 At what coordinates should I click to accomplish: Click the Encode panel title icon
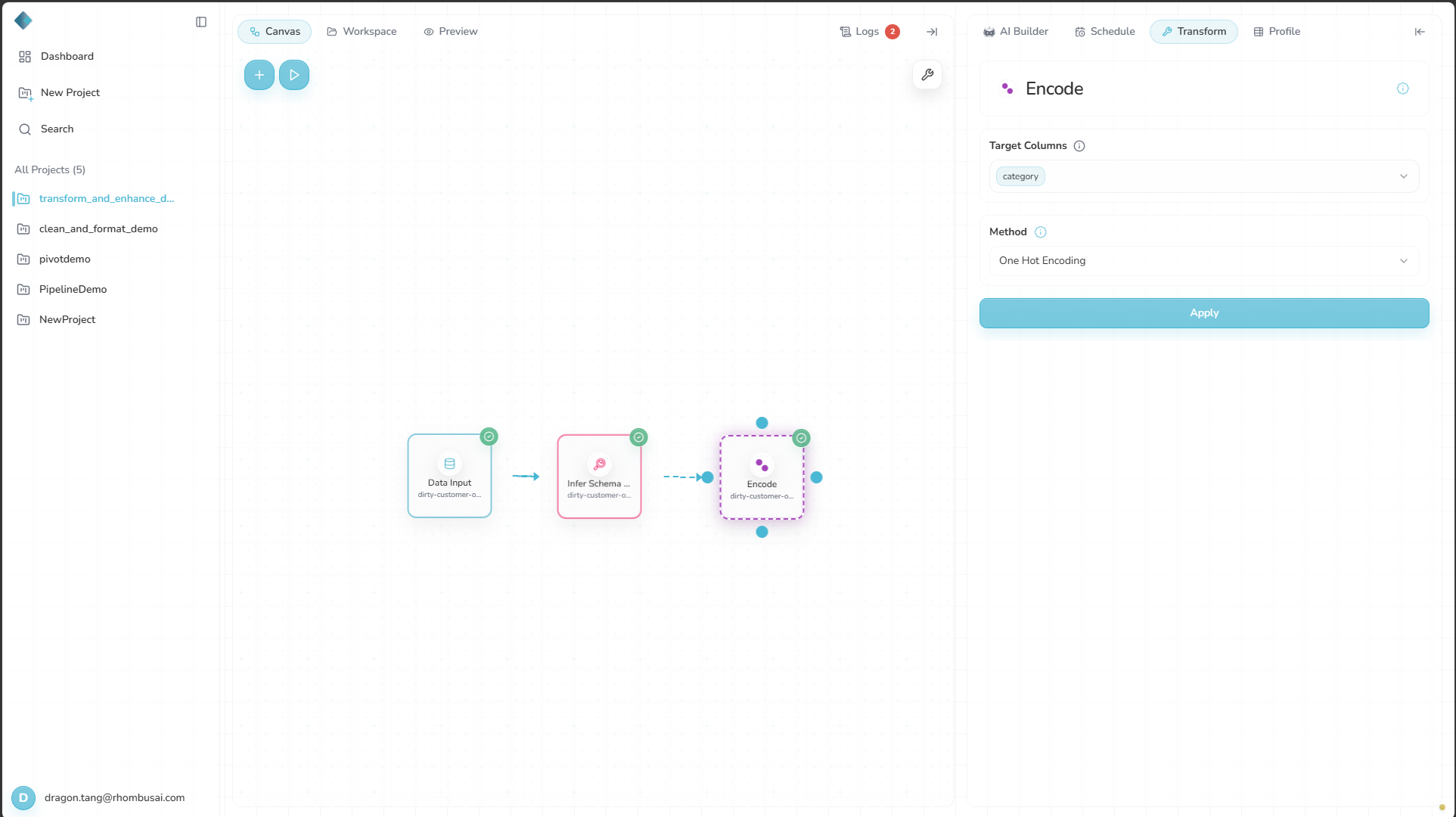(1007, 89)
